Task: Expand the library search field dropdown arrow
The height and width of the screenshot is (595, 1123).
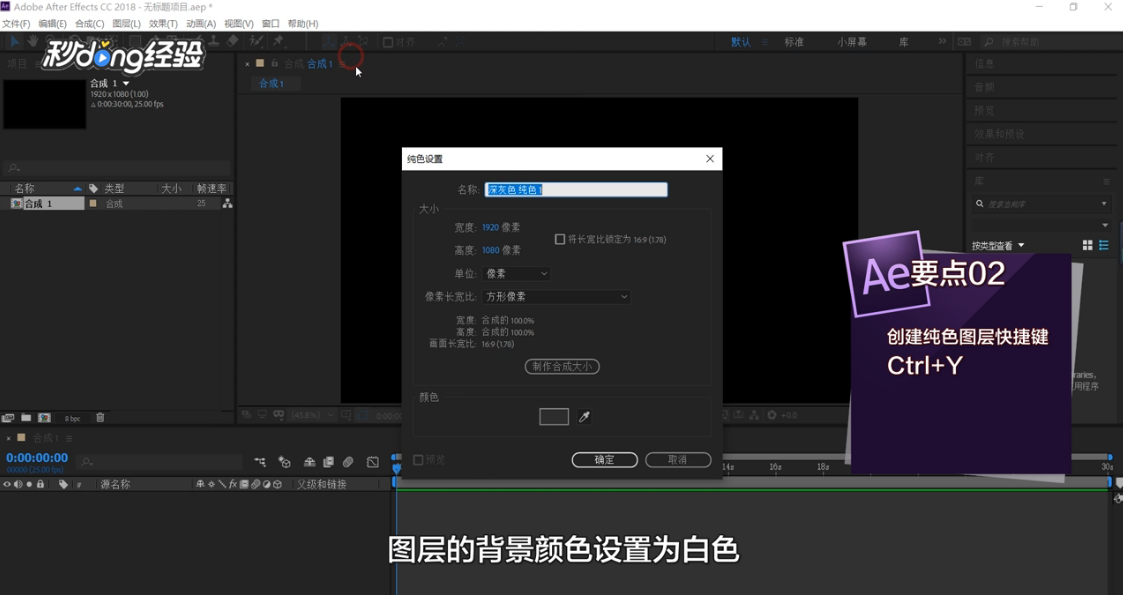Action: (1104, 204)
